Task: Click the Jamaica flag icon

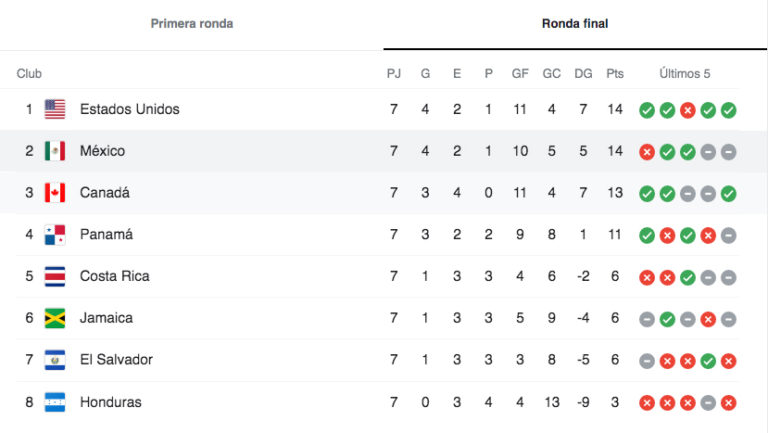Action: tap(55, 318)
